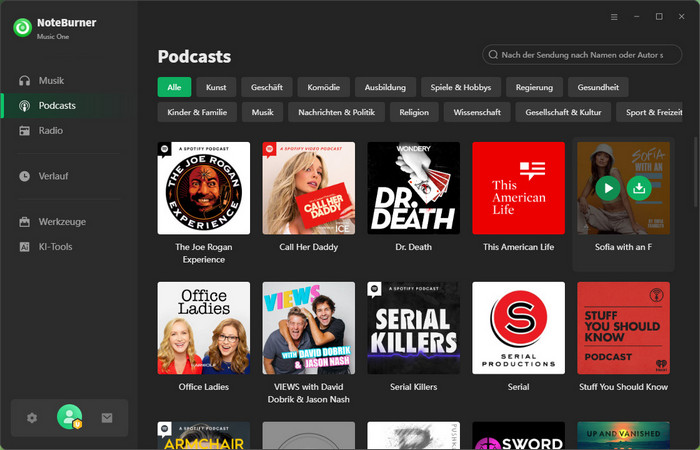
Task: Click the title 'The Joe Rogan Experience'
Action: tap(204, 253)
